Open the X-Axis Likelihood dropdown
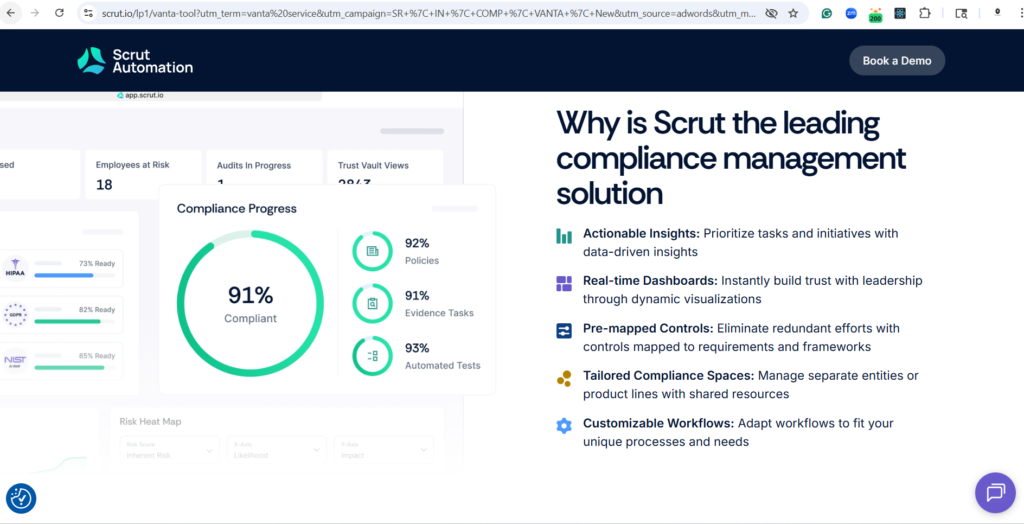Screen dimensions: 1024x524 click(277, 451)
